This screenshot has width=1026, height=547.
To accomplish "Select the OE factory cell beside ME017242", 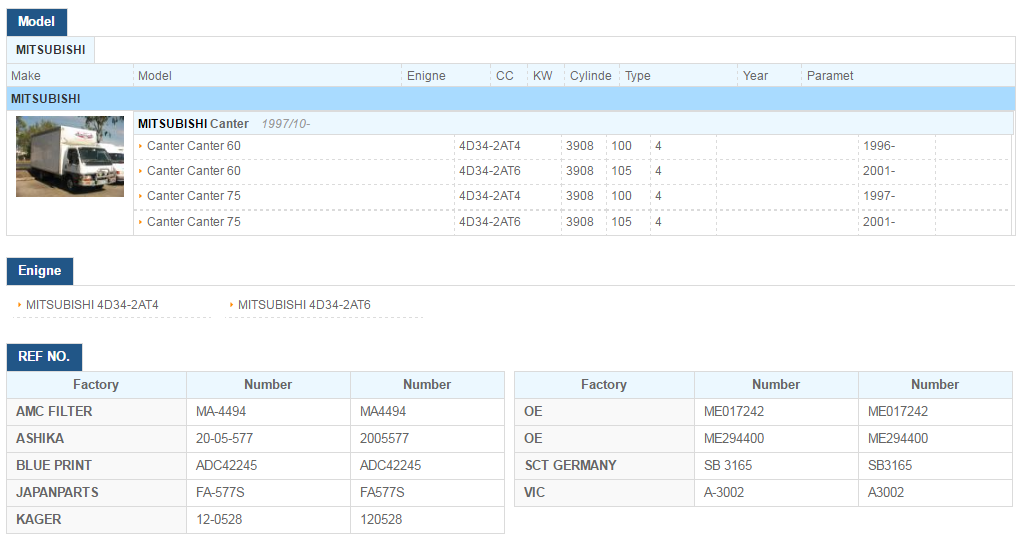I will (x=605, y=412).
